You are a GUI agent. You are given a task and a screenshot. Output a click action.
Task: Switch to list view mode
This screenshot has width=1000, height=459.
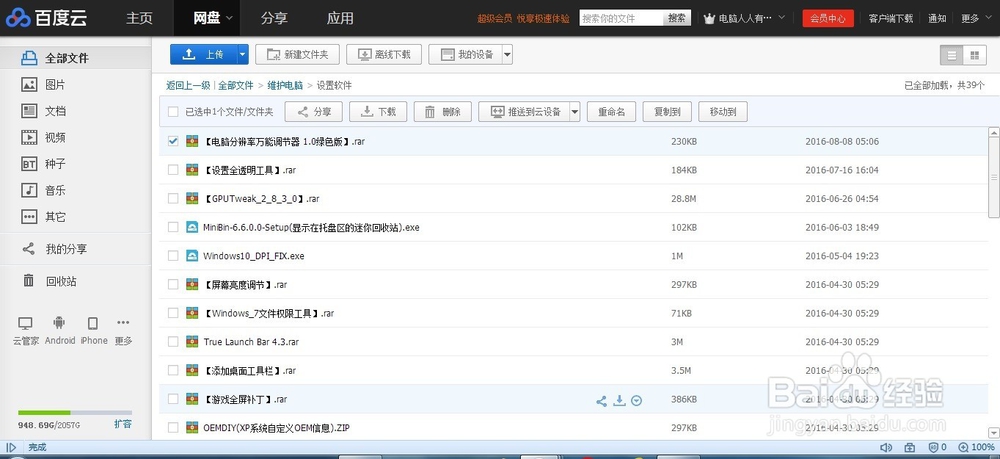(952, 55)
